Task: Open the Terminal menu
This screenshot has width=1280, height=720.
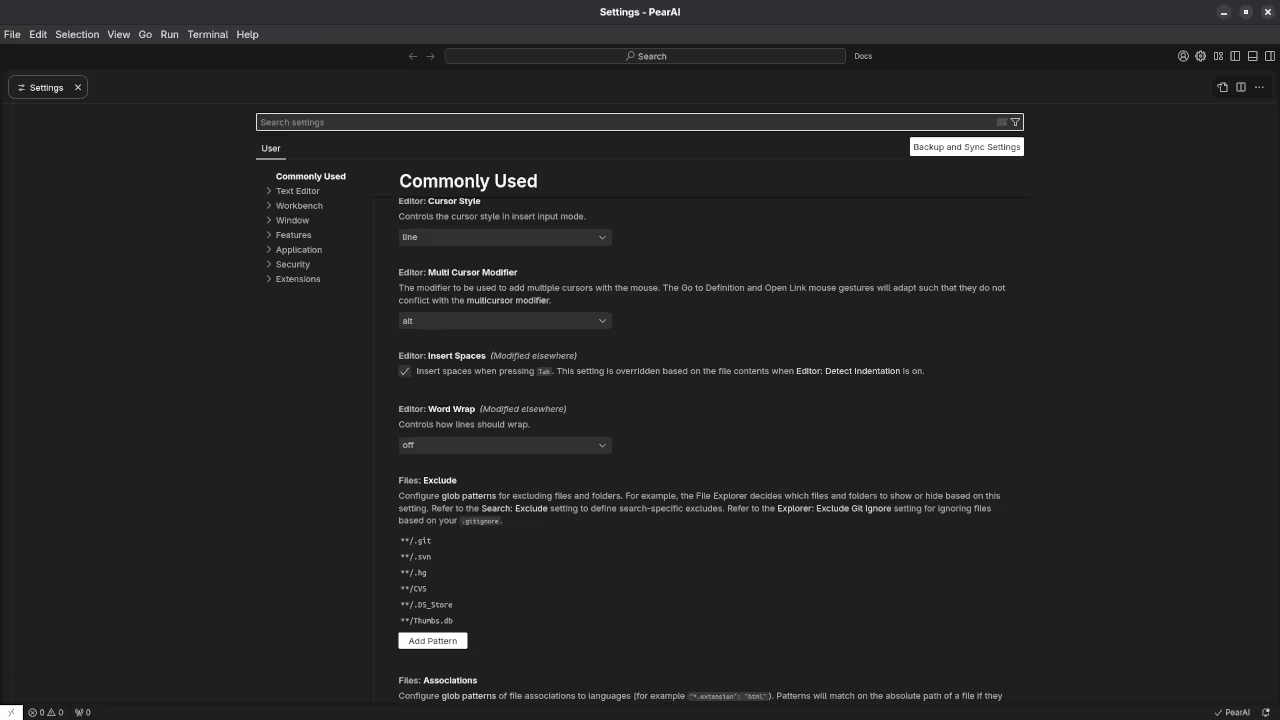Action: point(207,34)
